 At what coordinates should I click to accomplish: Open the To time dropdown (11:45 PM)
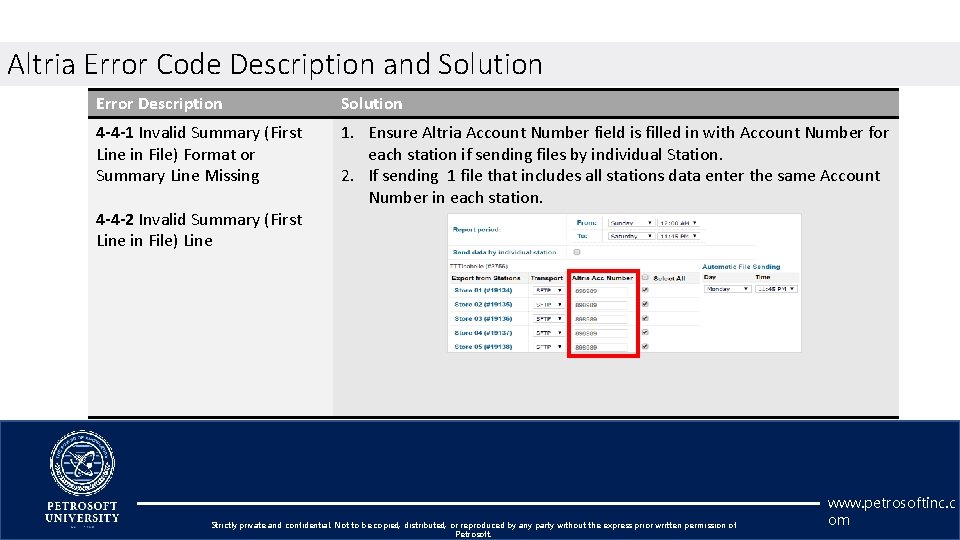click(678, 236)
